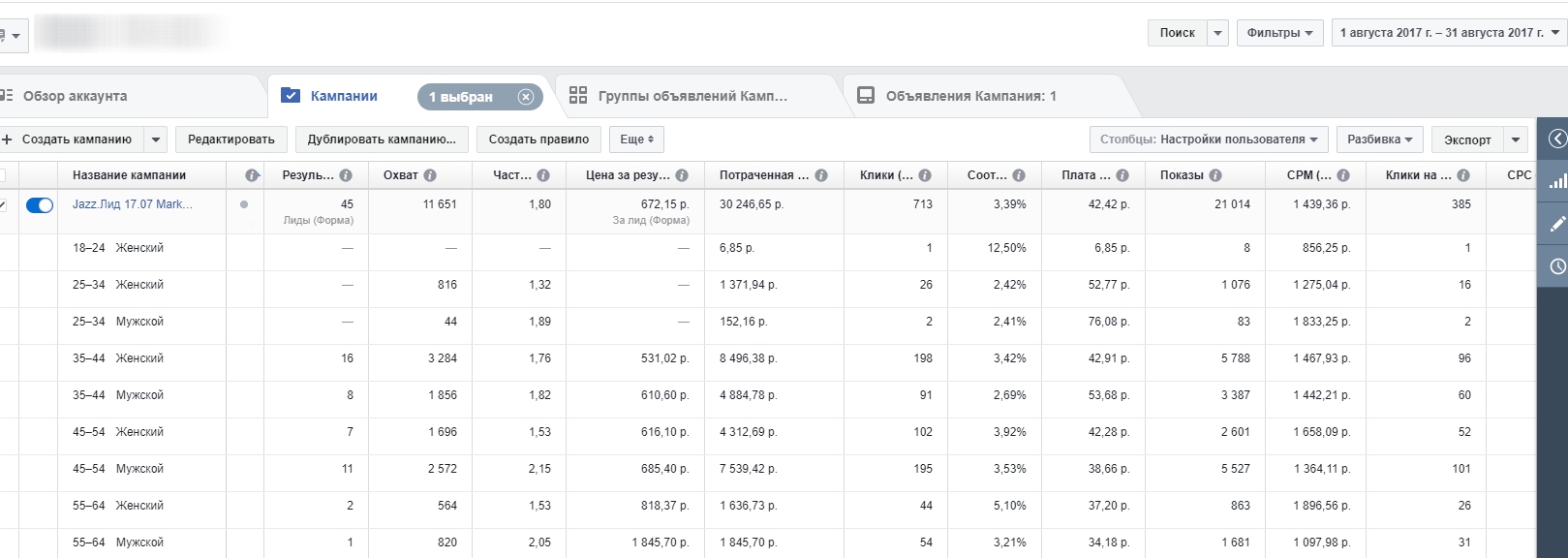Click the grid icon on the ad sets tab
The height and width of the screenshot is (558, 1568).
click(x=578, y=95)
